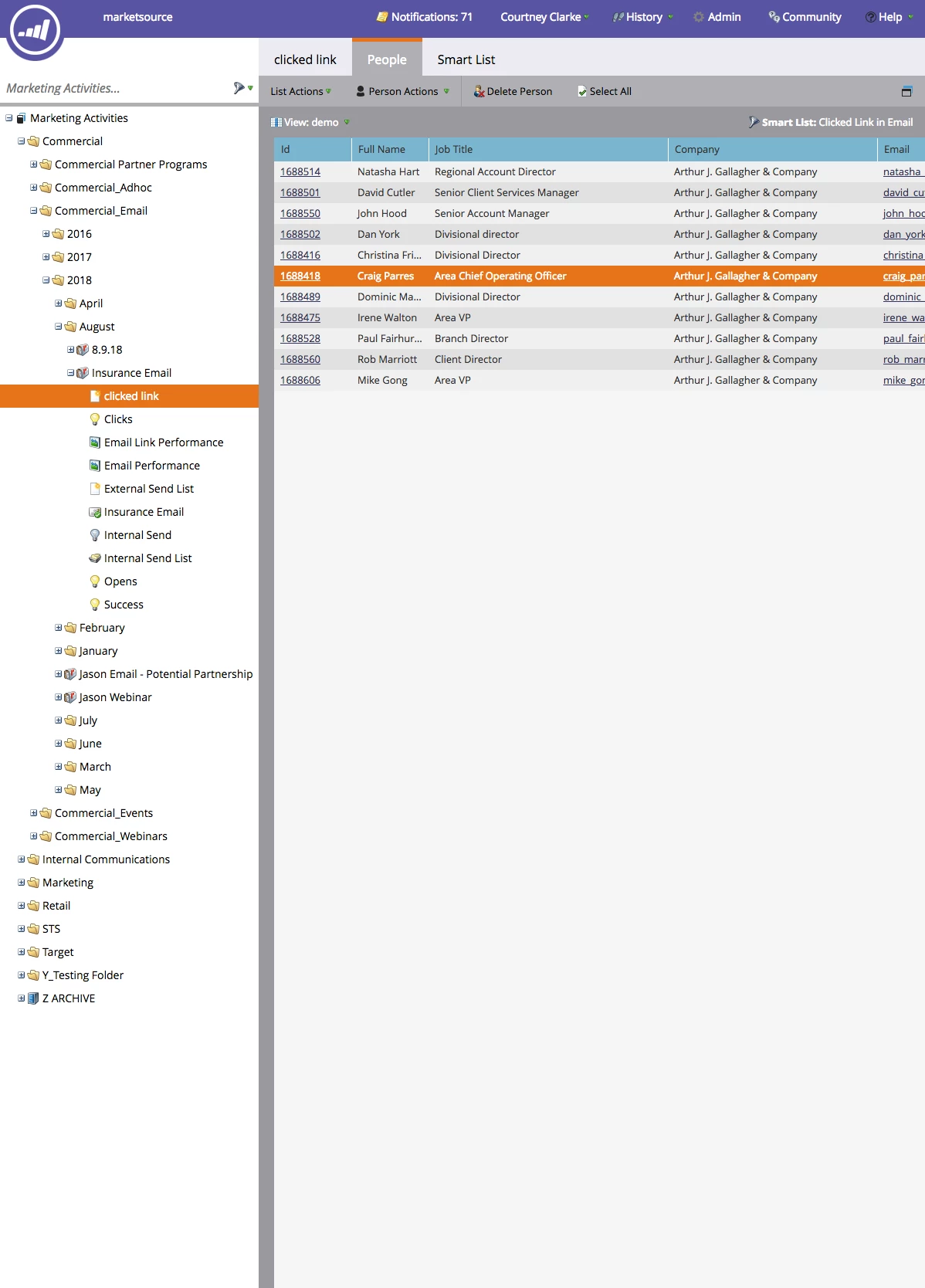Click the Internal Send List icon
Image resolution: width=925 pixels, height=1288 pixels.
point(95,558)
